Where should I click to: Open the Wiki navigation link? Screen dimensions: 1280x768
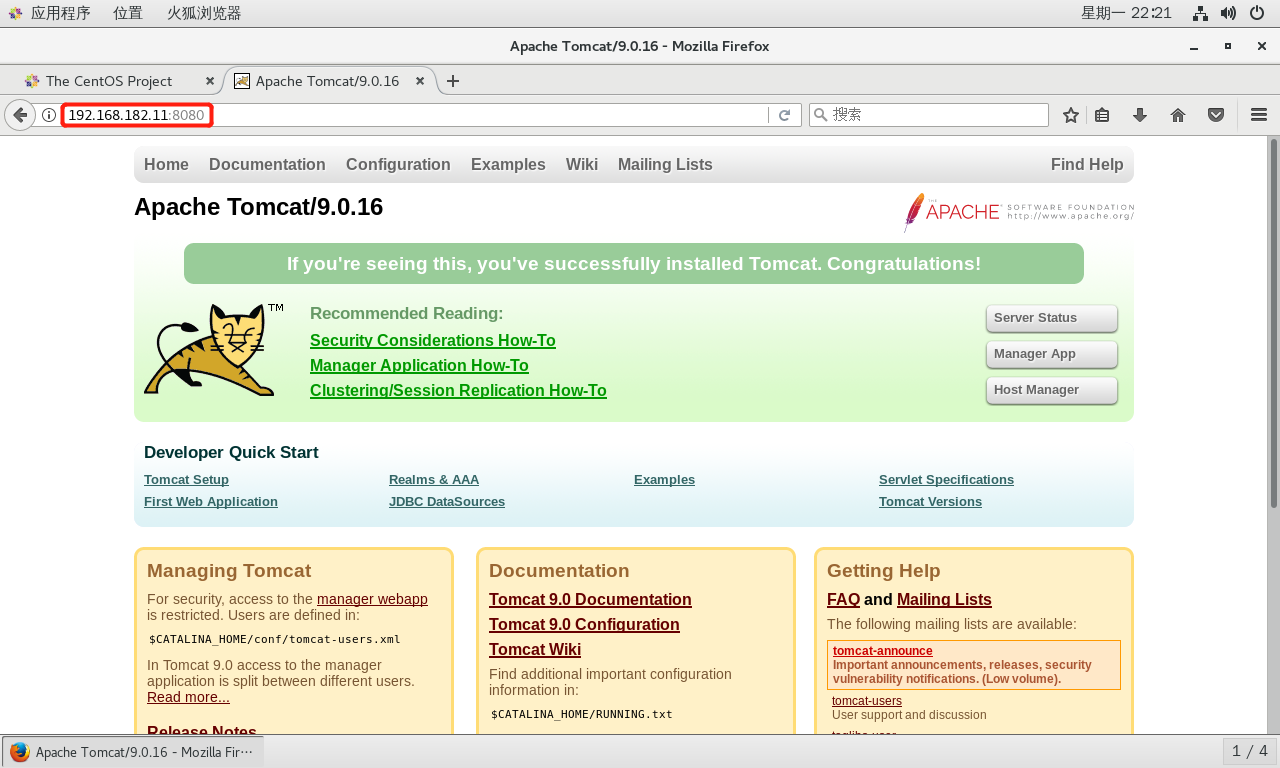click(x=582, y=165)
